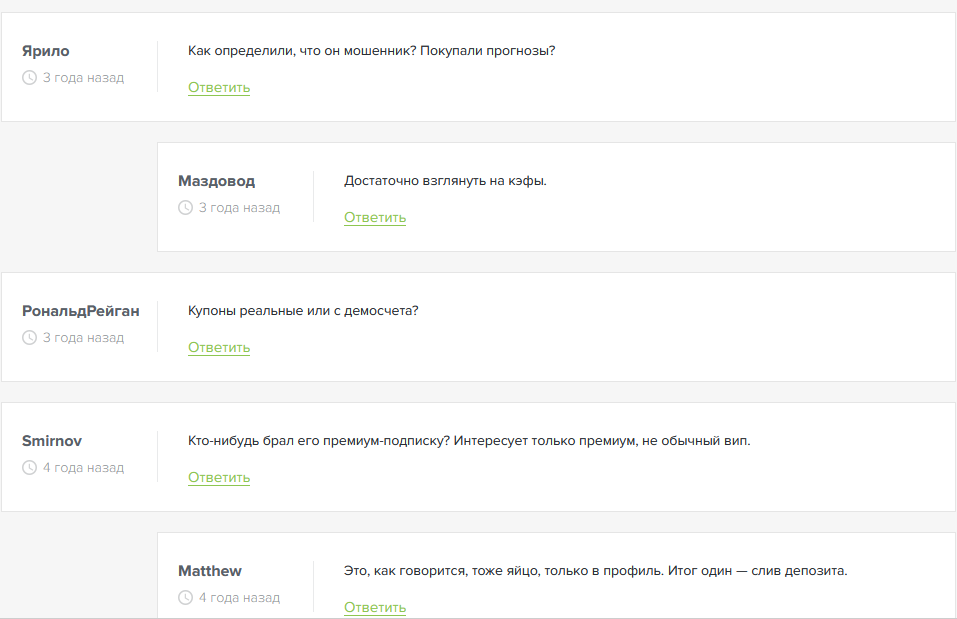Viewport: 957px width, 619px height.
Task: Click the comment about премиум-подписку
Action: coord(469,441)
